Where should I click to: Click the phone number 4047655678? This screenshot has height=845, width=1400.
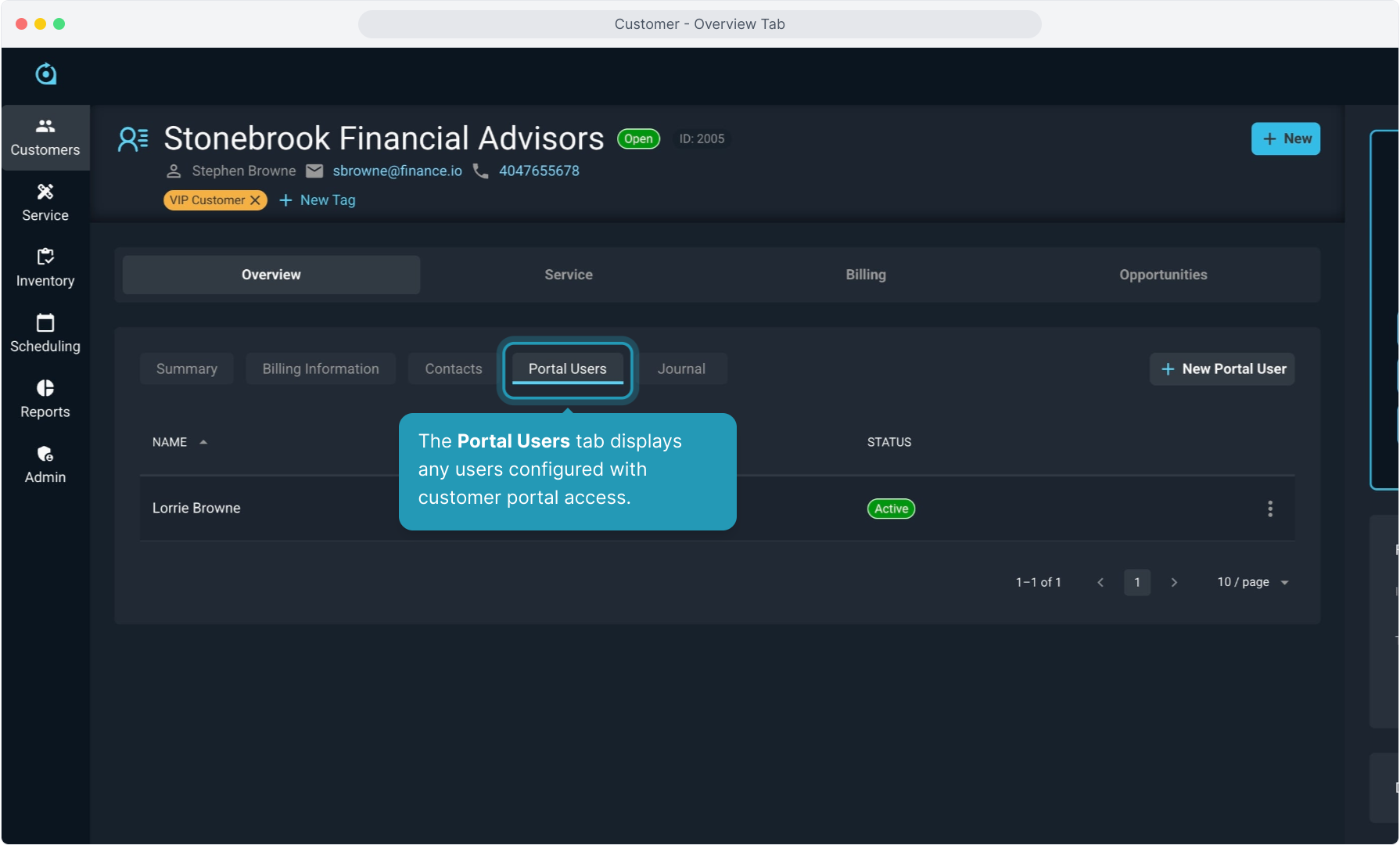(539, 171)
